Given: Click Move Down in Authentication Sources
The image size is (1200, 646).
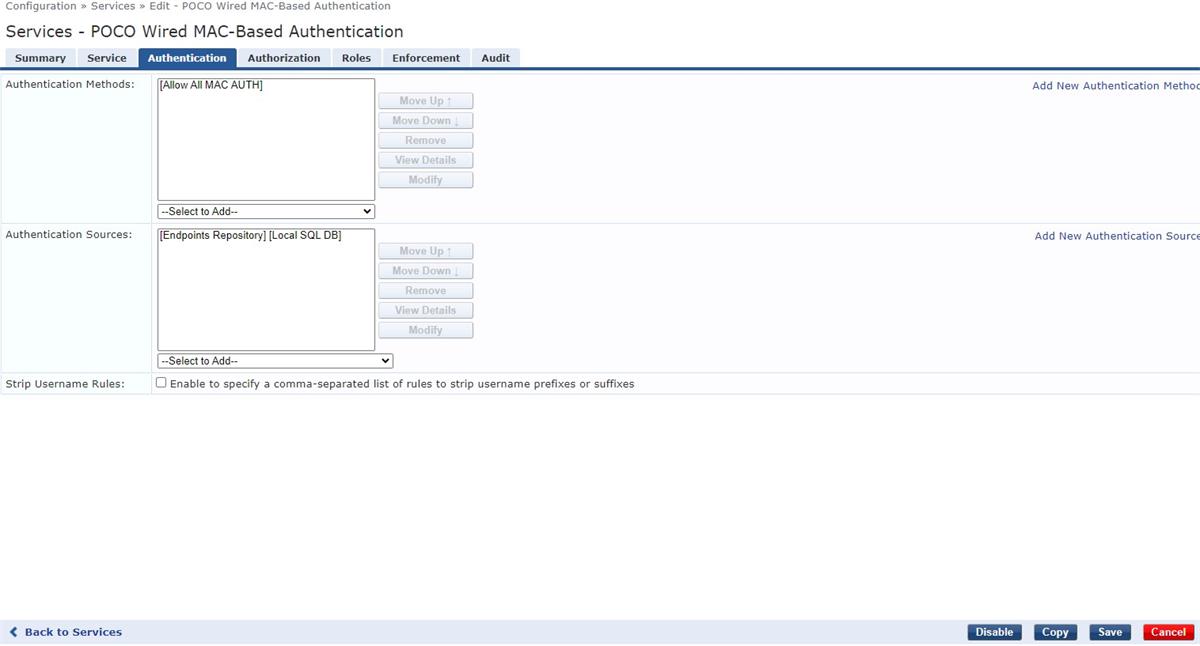Looking at the screenshot, I should (x=426, y=271).
